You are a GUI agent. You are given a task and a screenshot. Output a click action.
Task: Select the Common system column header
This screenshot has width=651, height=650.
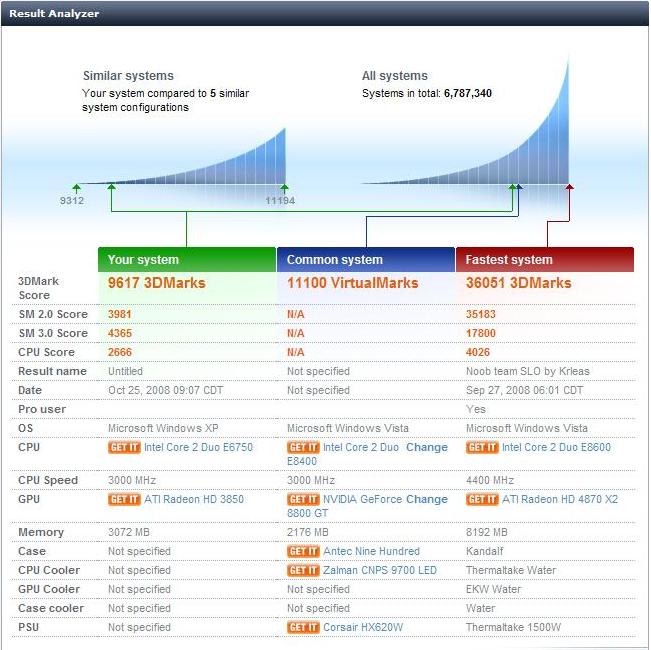click(x=366, y=259)
